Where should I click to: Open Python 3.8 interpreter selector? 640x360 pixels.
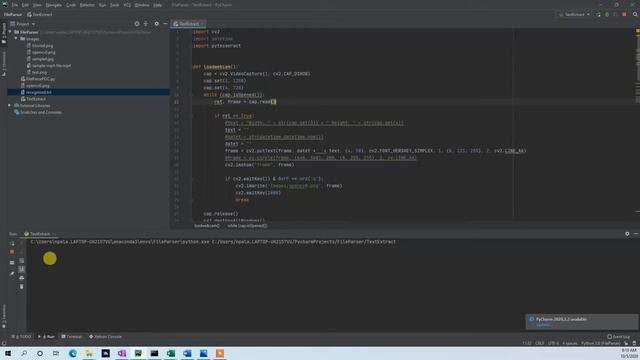tap(600, 343)
